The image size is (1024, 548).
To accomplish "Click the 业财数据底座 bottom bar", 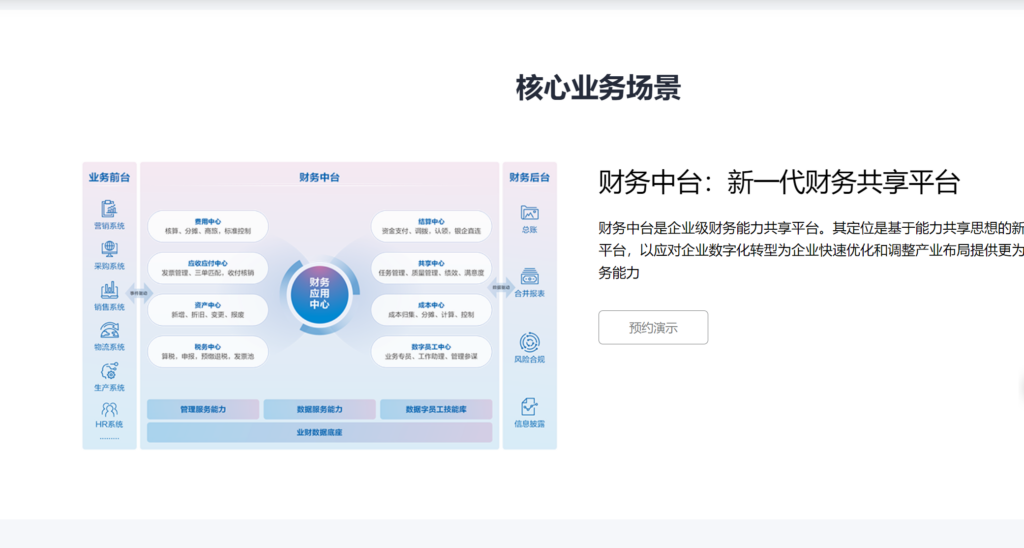I will (320, 432).
